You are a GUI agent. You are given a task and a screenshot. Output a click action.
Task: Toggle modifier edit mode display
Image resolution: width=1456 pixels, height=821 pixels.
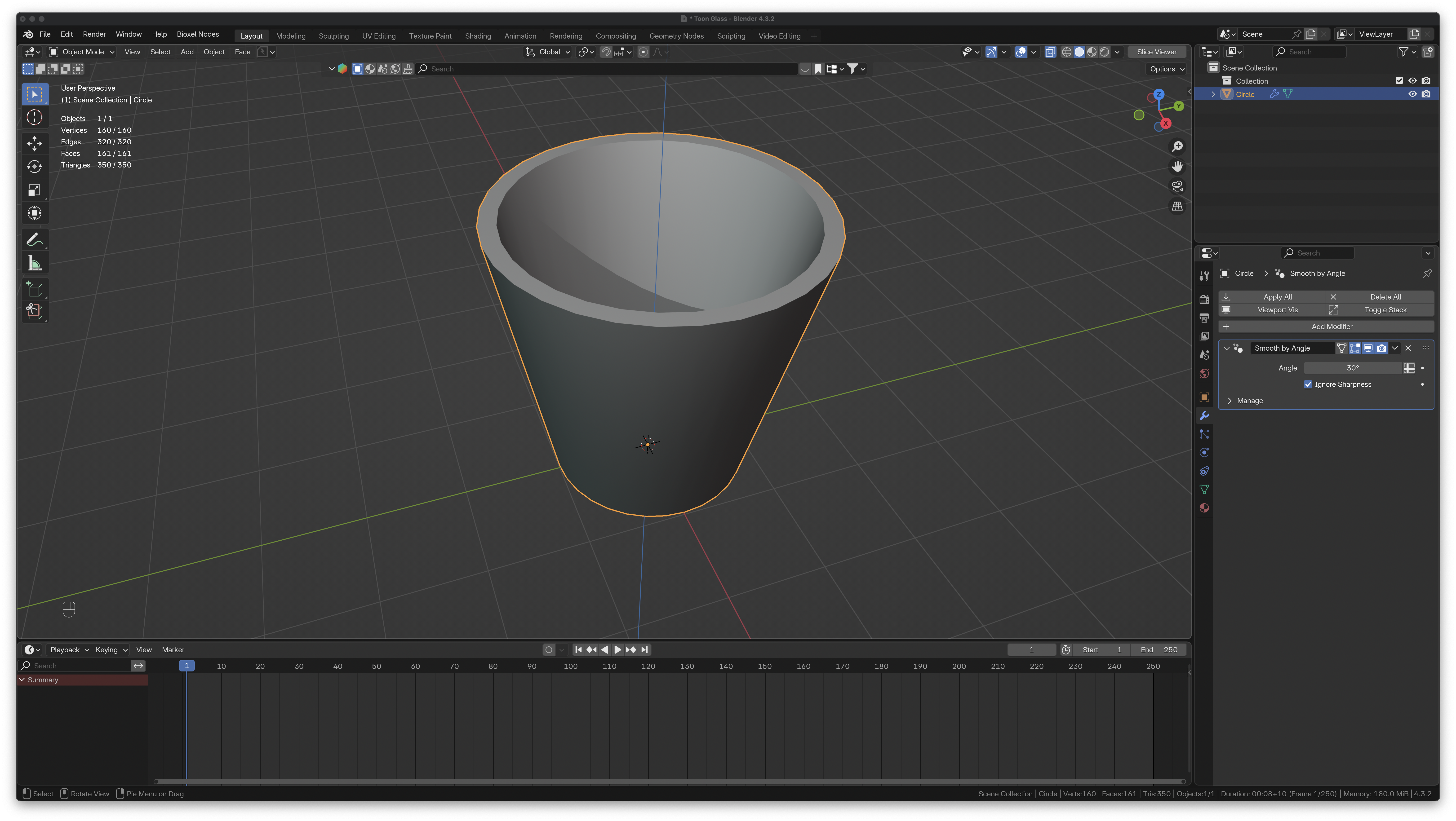[x=1355, y=348]
